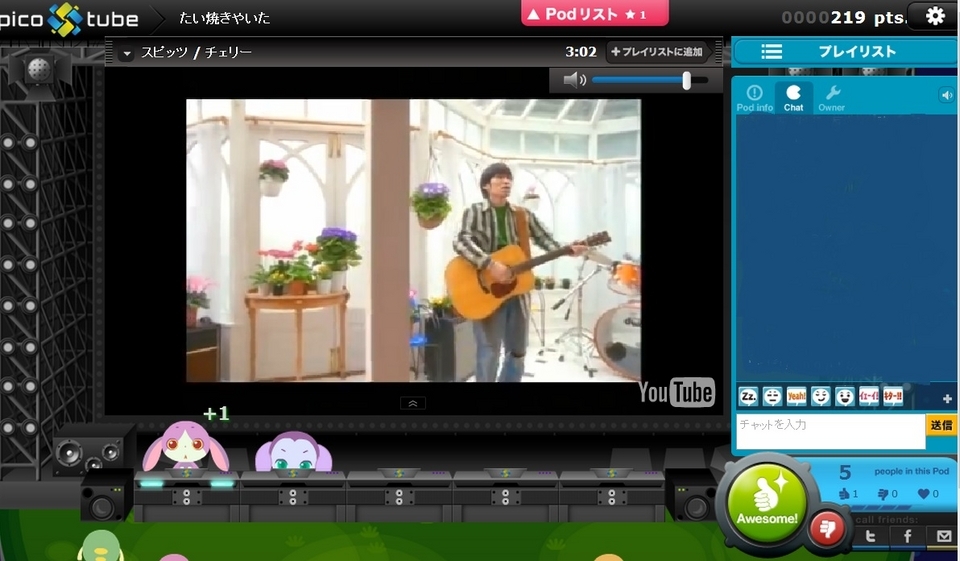Click the YouTube logo on video
The height and width of the screenshot is (561, 960).
coord(676,392)
